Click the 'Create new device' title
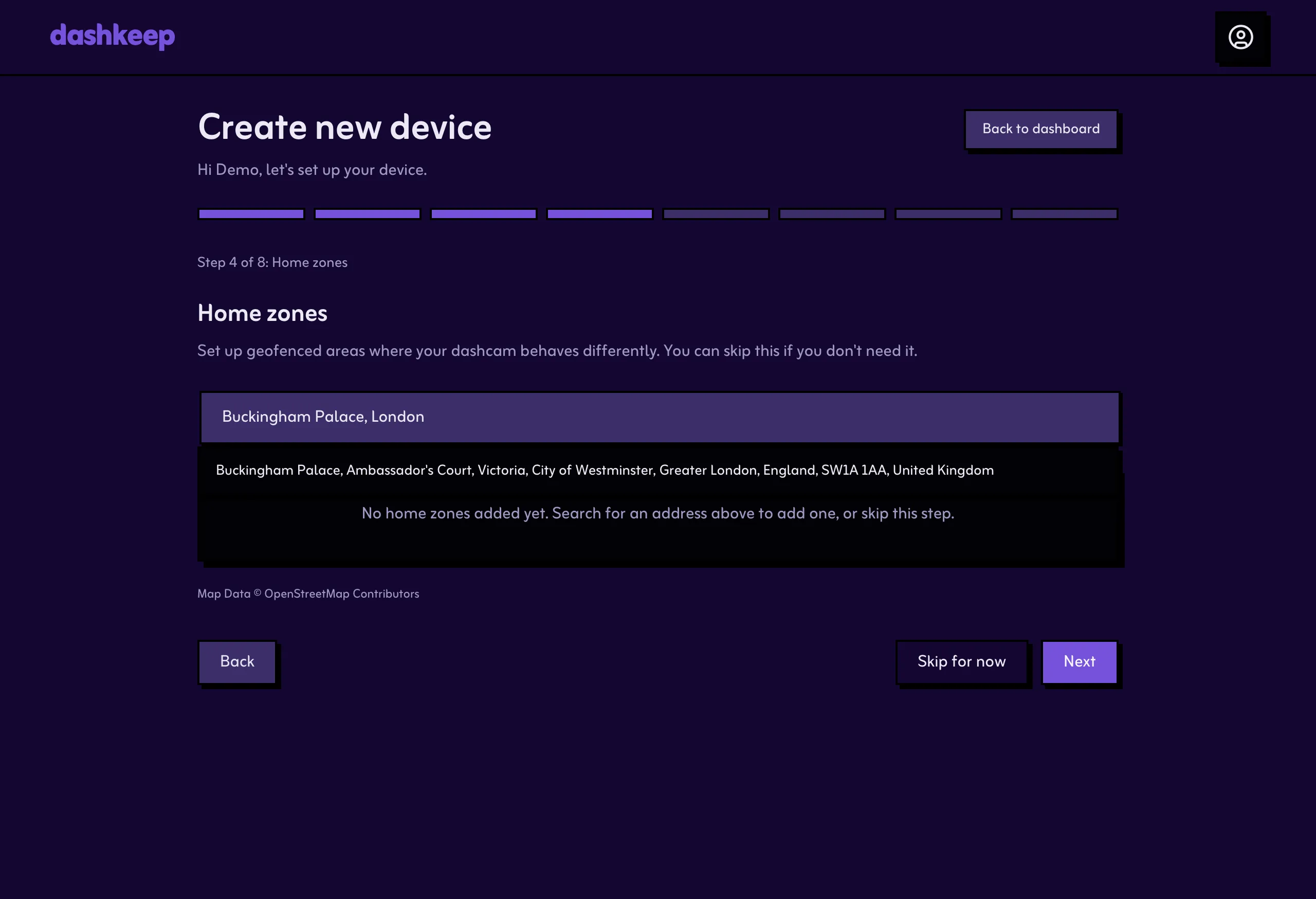 coord(344,127)
